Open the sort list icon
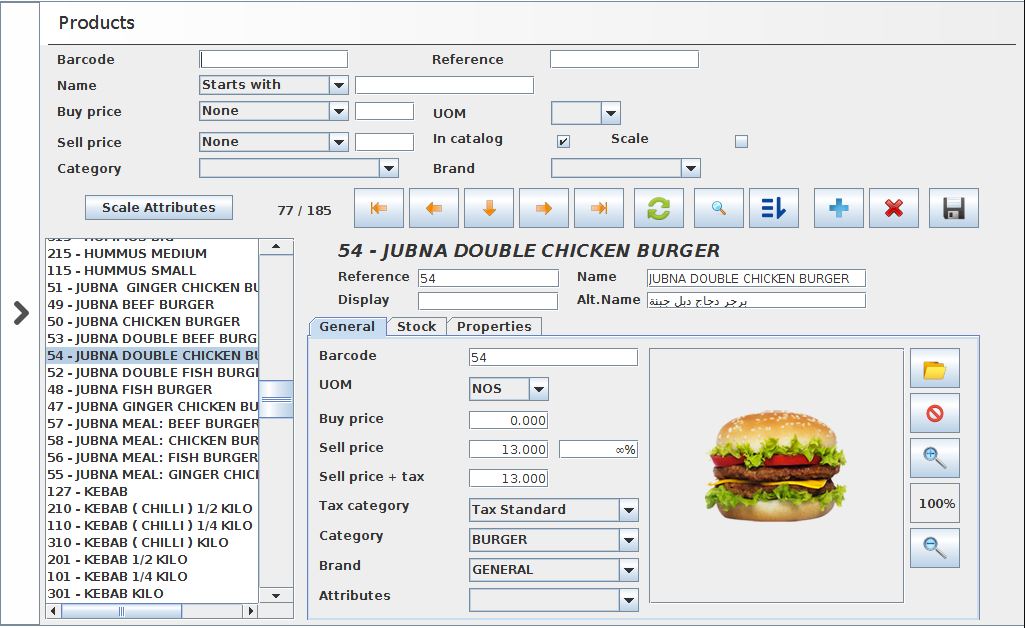The width and height of the screenshot is (1025, 628). point(773,208)
